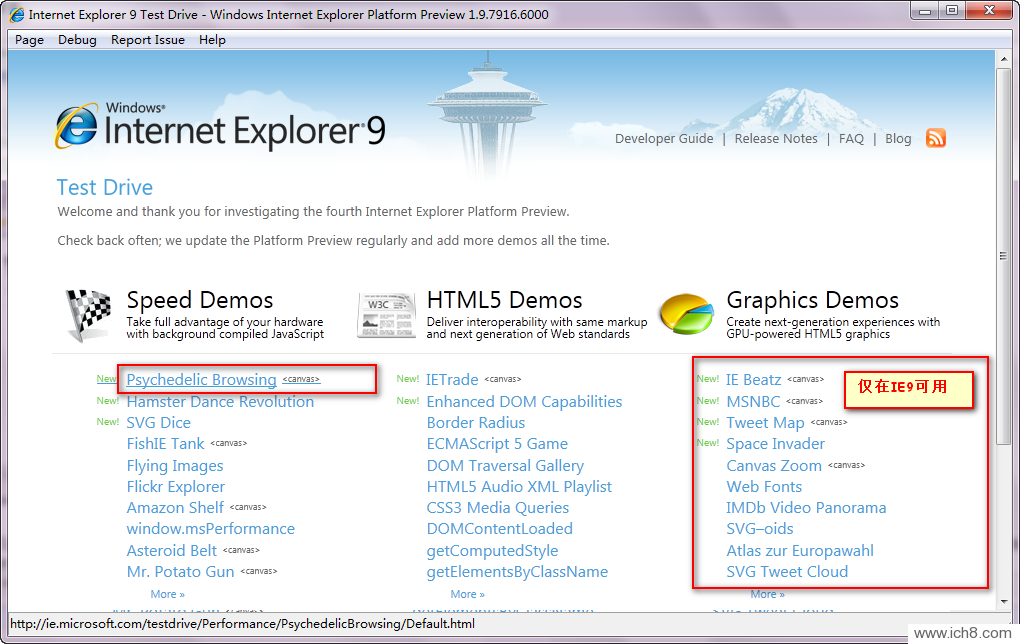Image resolution: width=1020 pixels, height=644 pixels.
Task: Go to the FAQ page
Action: point(851,139)
